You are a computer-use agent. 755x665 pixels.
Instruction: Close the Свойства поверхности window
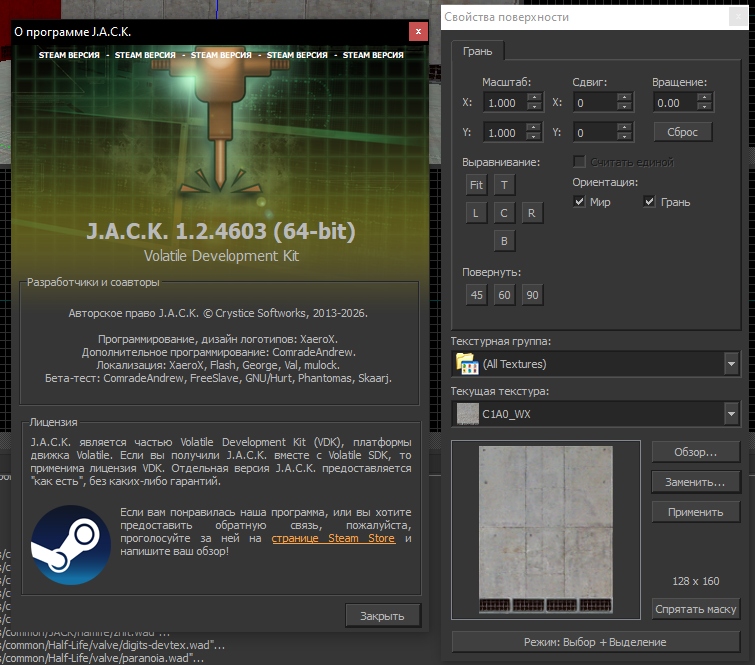(x=738, y=17)
